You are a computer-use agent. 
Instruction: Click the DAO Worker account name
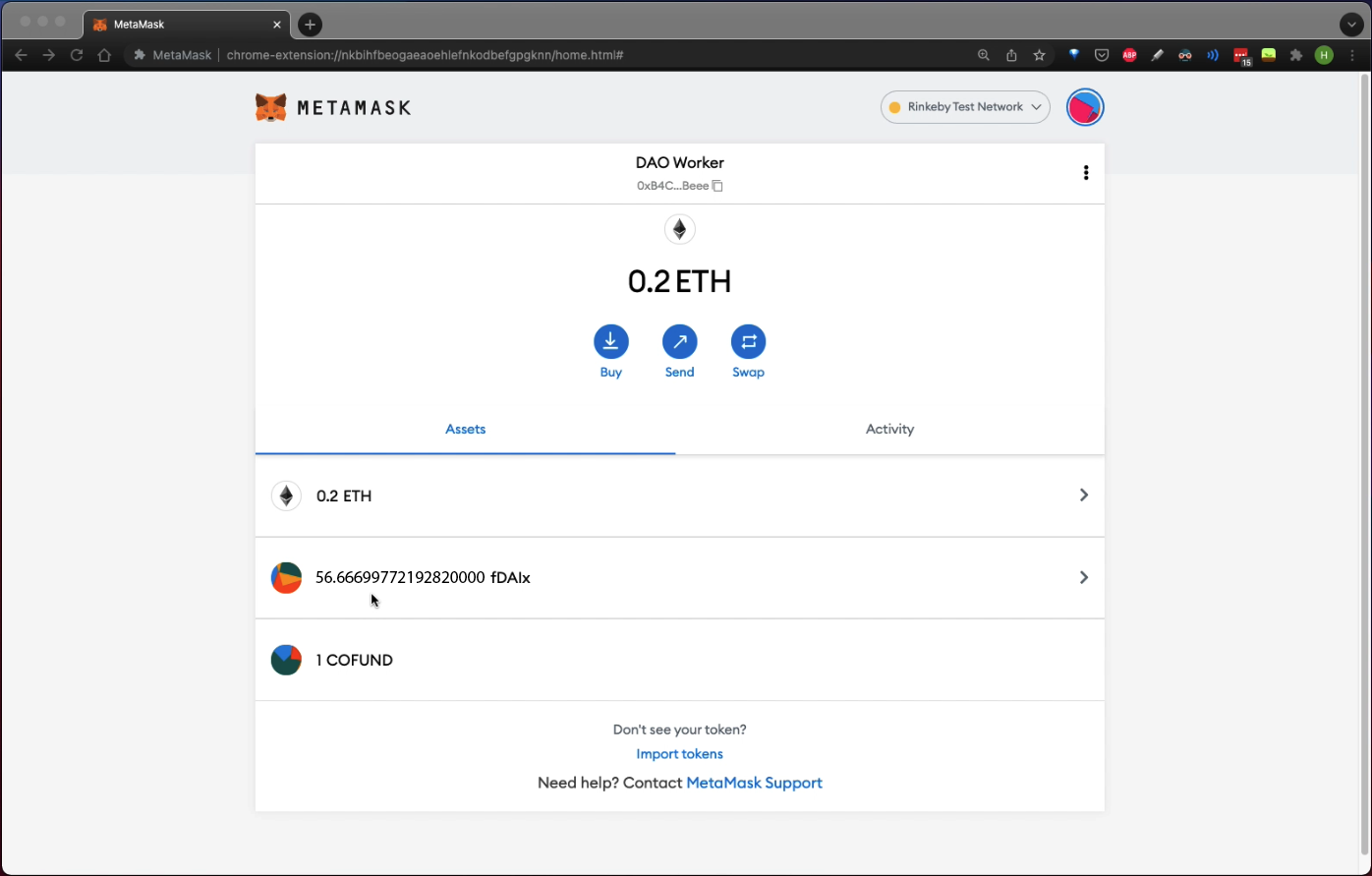[x=680, y=163]
